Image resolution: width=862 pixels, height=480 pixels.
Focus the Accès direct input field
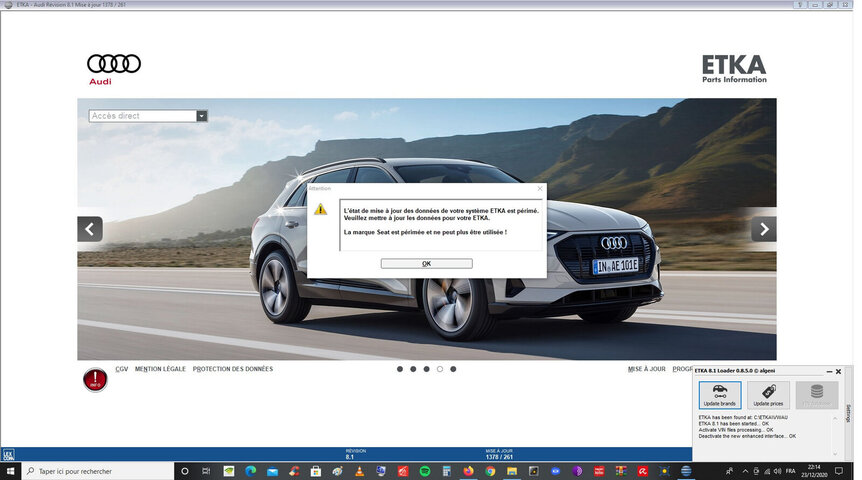point(142,115)
